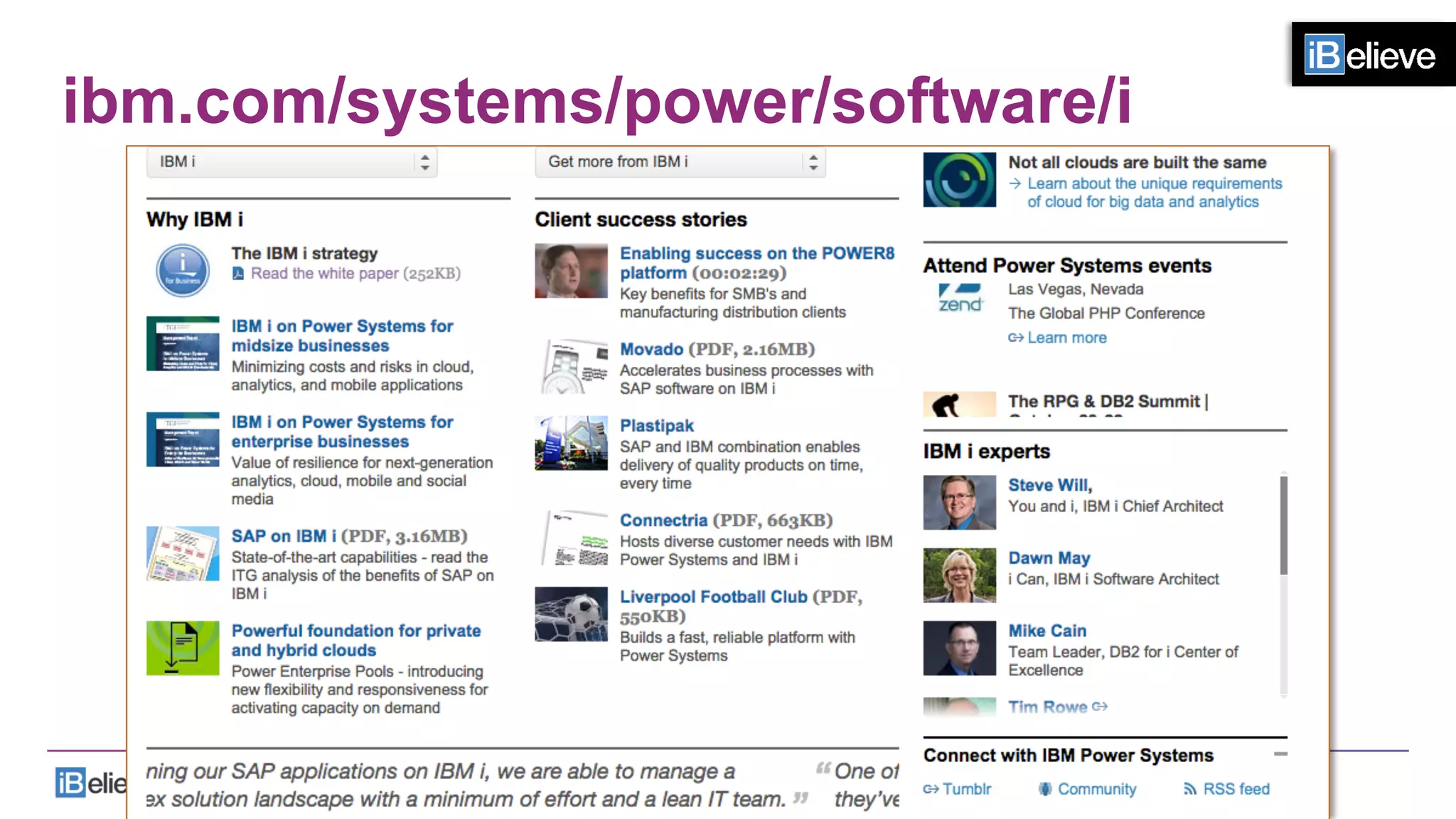Image resolution: width=1456 pixels, height=819 pixels.
Task: Click the IBM i for Business round icon
Action: pyautogui.click(x=183, y=271)
